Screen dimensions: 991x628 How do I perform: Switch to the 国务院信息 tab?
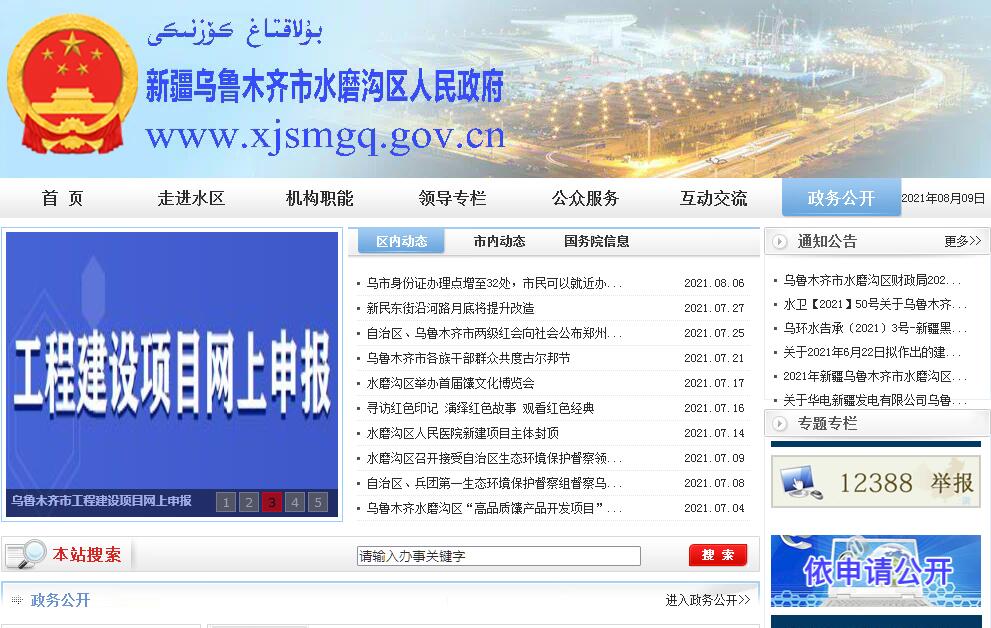click(596, 241)
